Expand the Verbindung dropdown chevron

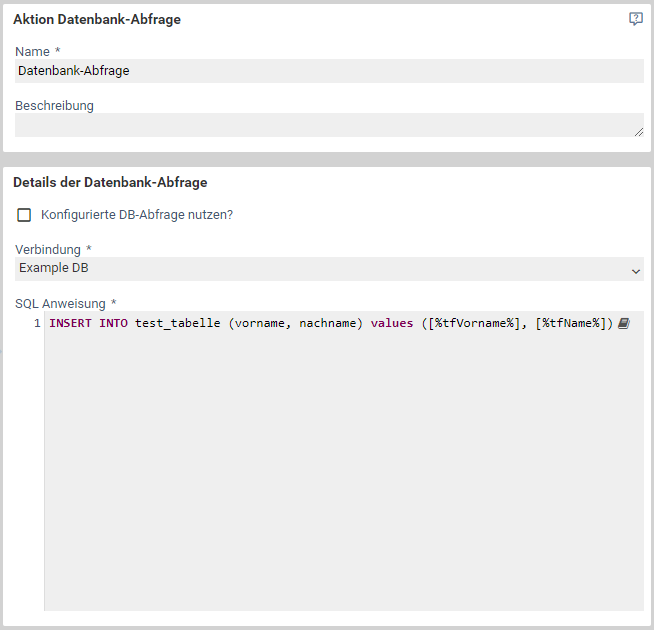tap(636, 270)
